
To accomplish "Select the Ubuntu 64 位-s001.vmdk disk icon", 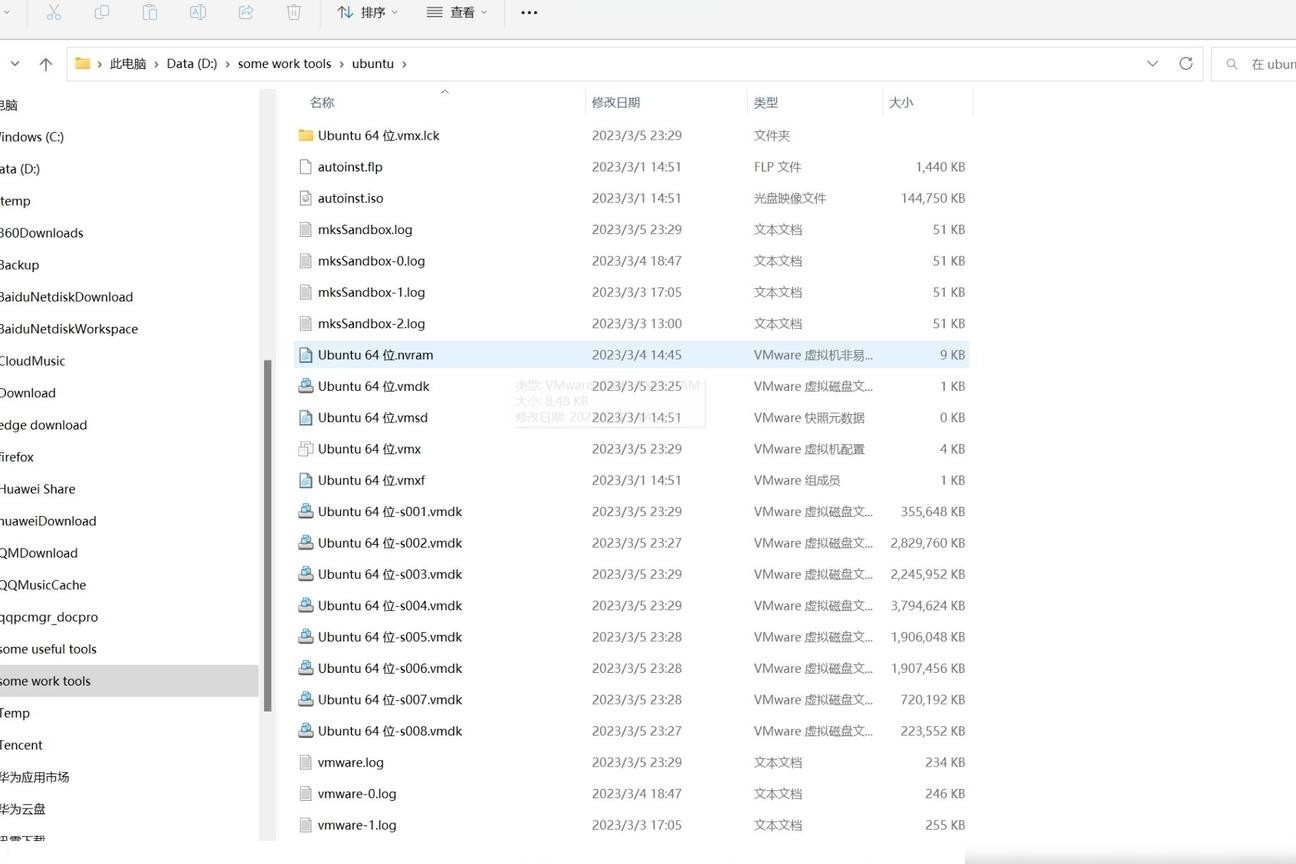I will point(306,511).
